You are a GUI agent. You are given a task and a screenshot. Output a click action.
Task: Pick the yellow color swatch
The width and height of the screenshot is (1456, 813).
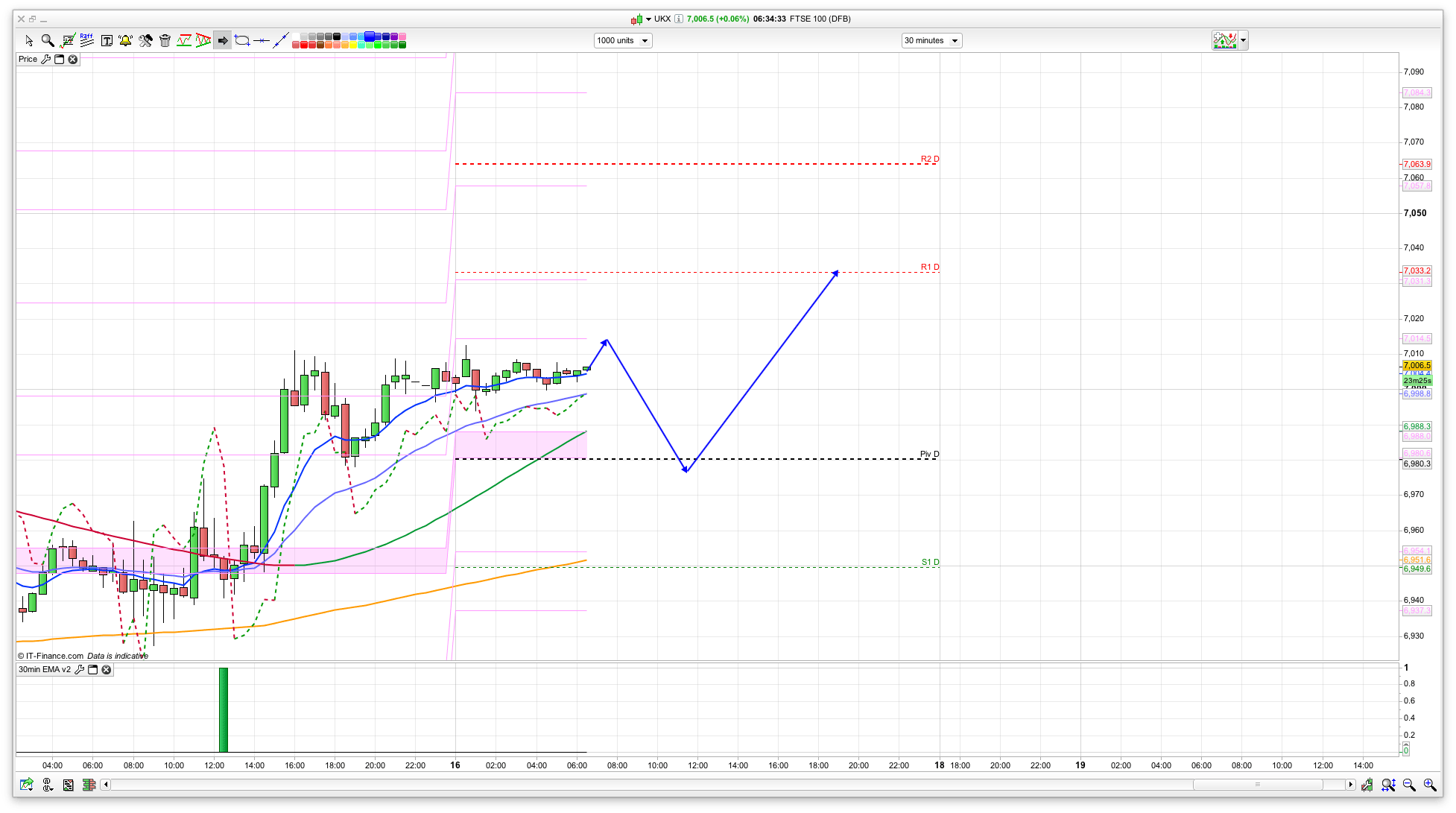pyautogui.click(x=353, y=45)
